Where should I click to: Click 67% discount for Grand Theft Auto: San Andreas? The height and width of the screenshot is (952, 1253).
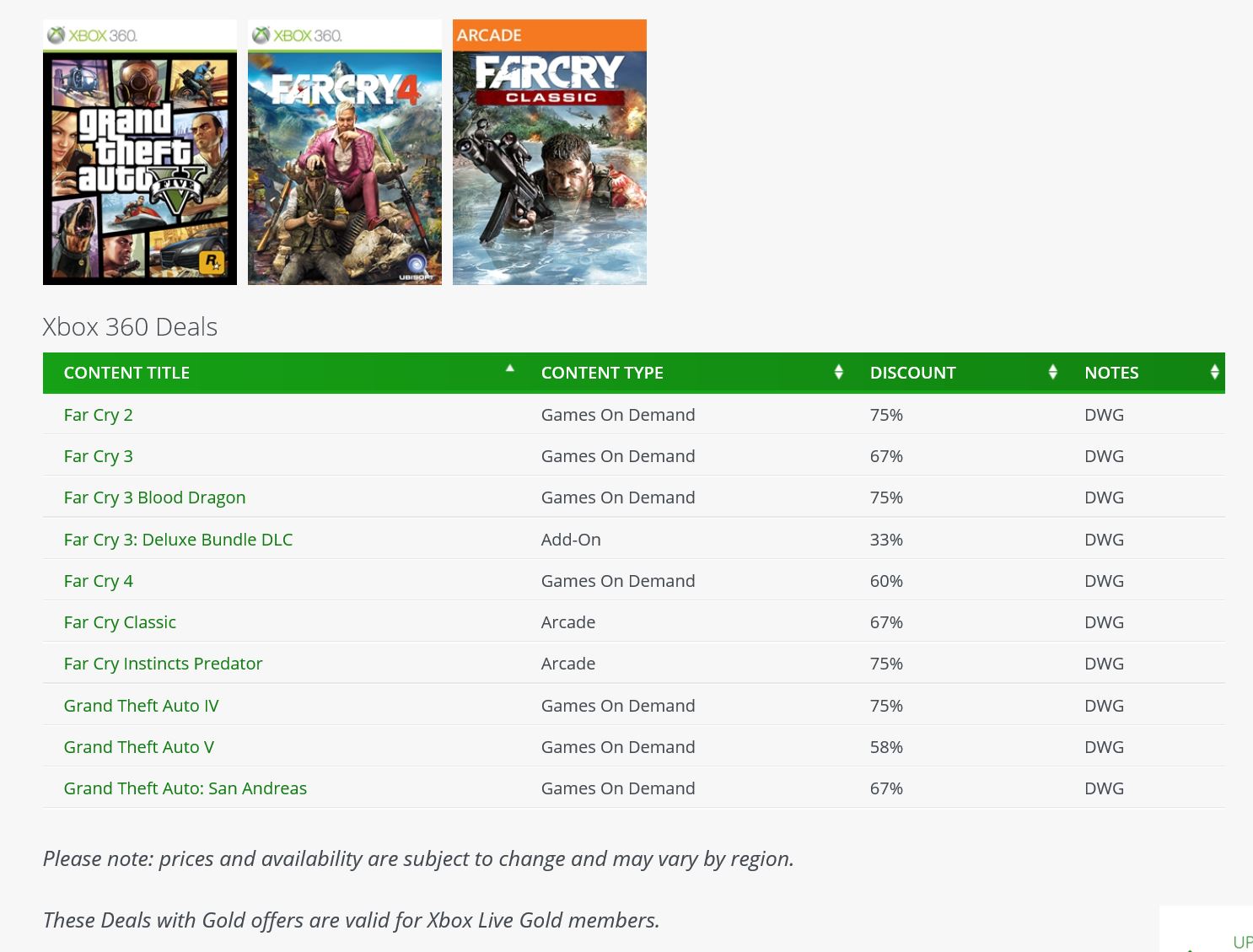(886, 788)
